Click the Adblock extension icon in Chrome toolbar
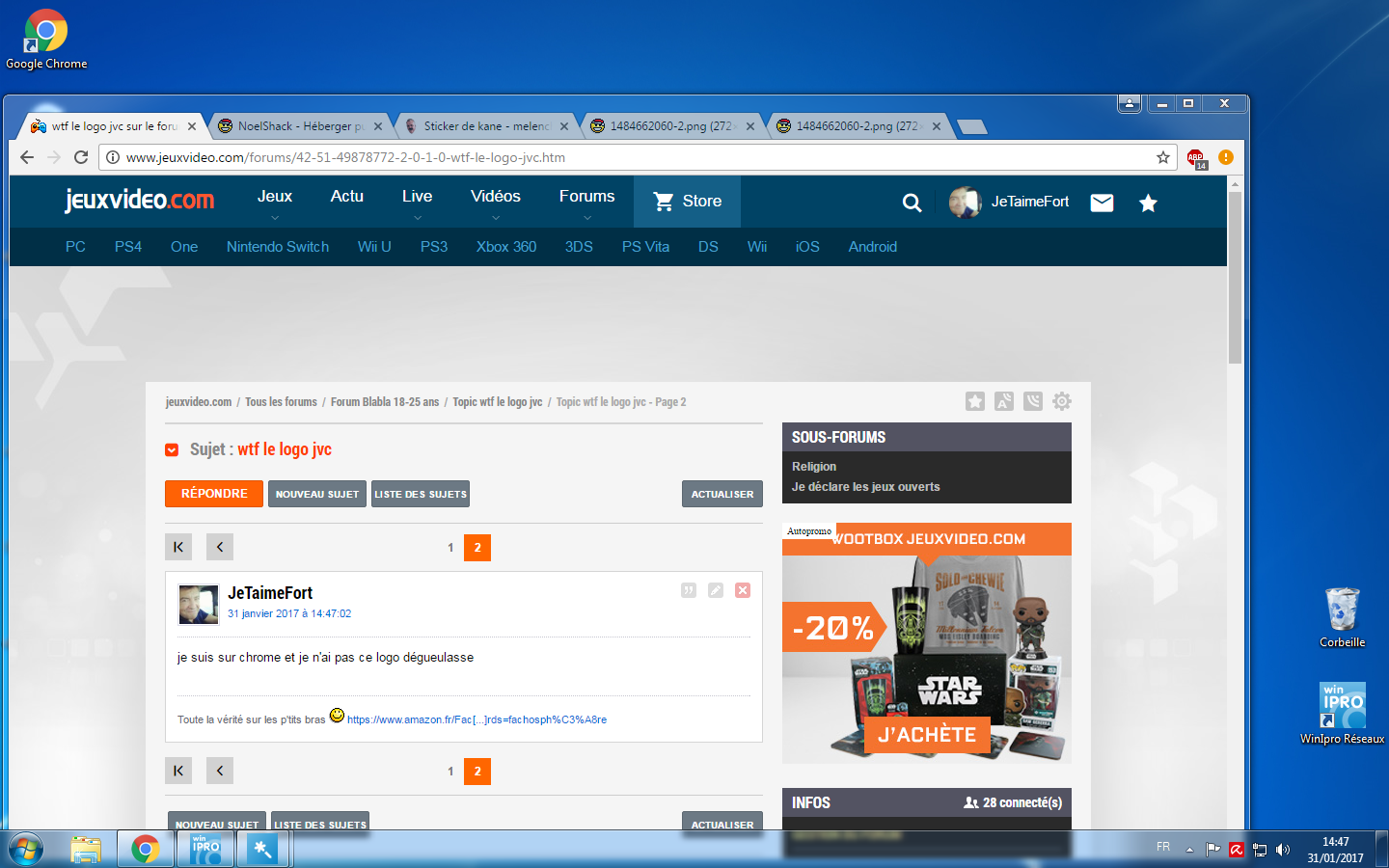Viewport: 1389px width, 868px height. tap(1196, 158)
